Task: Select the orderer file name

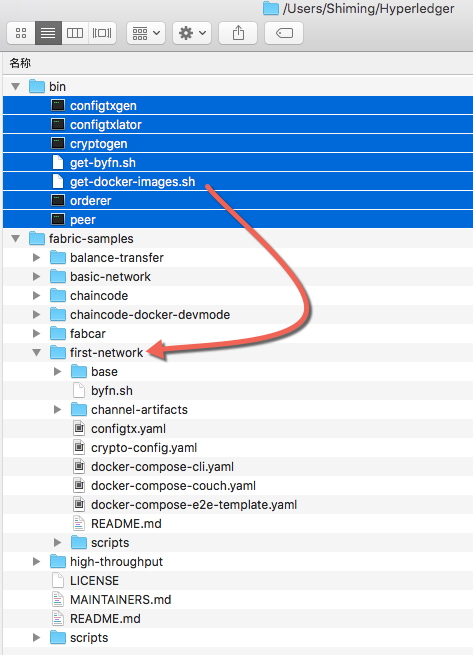Action: [91, 201]
